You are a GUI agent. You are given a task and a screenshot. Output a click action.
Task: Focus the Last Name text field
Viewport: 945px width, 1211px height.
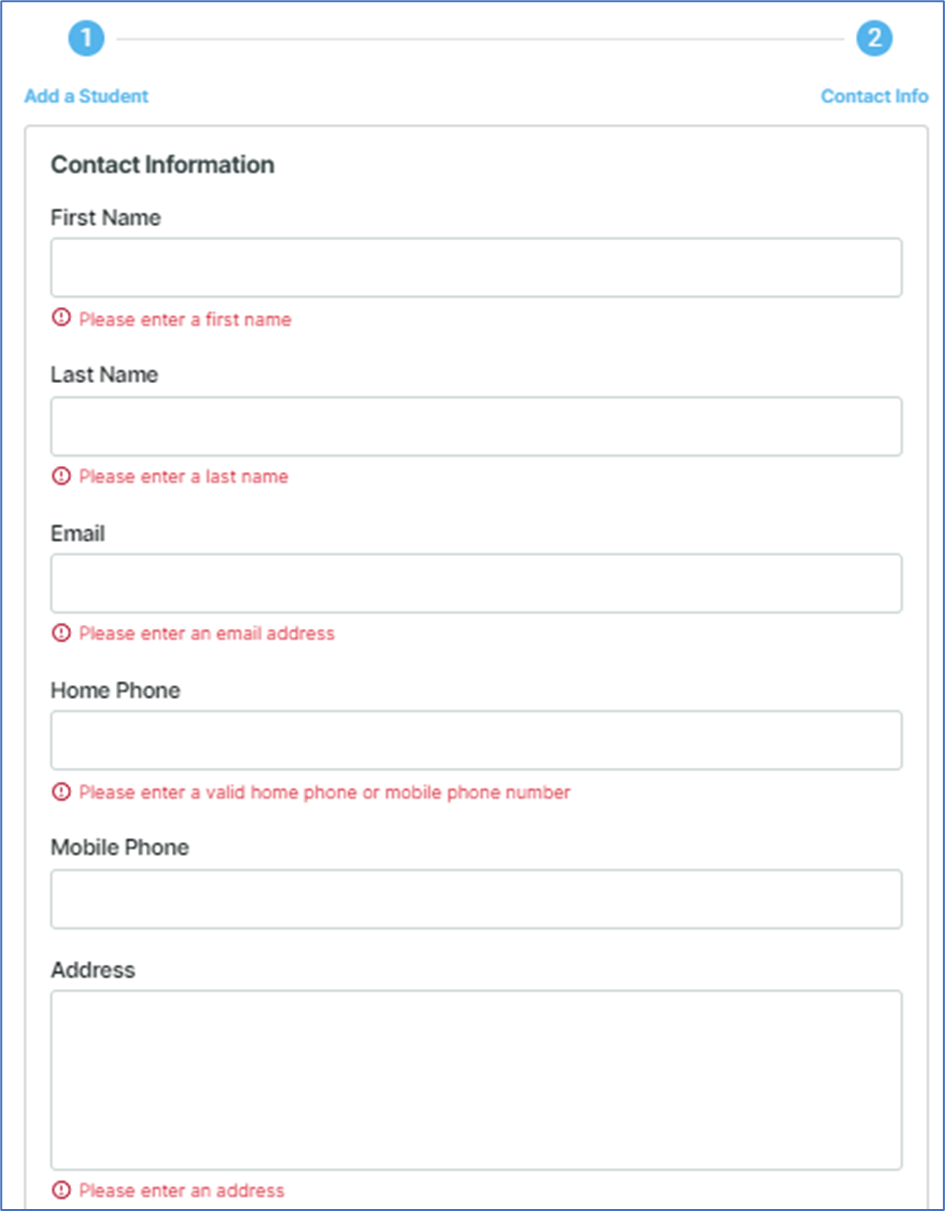click(x=476, y=426)
